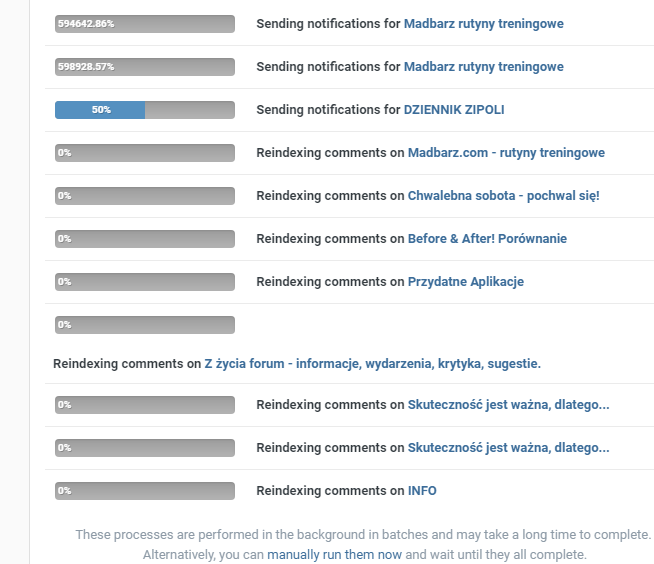
Task: Open Madbarz link beside the 598928.57% bar
Action: pyautogui.click(x=483, y=67)
